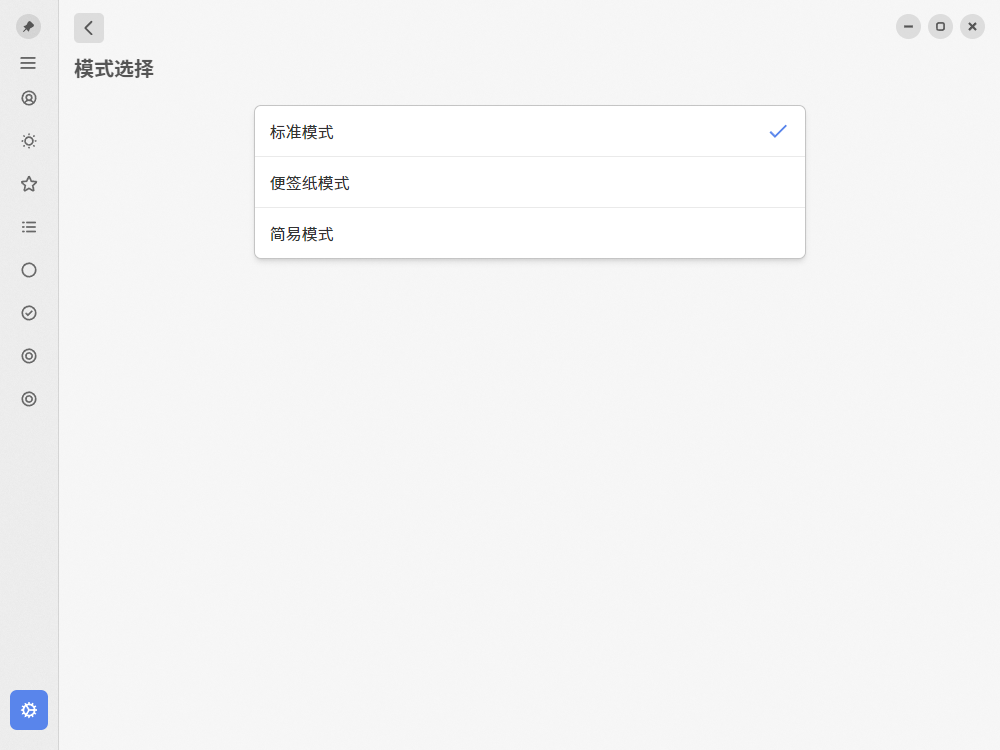Image resolution: width=1000 pixels, height=750 pixels.
Task: Open the circled checkmark (completed) icon
Action: coord(29,313)
